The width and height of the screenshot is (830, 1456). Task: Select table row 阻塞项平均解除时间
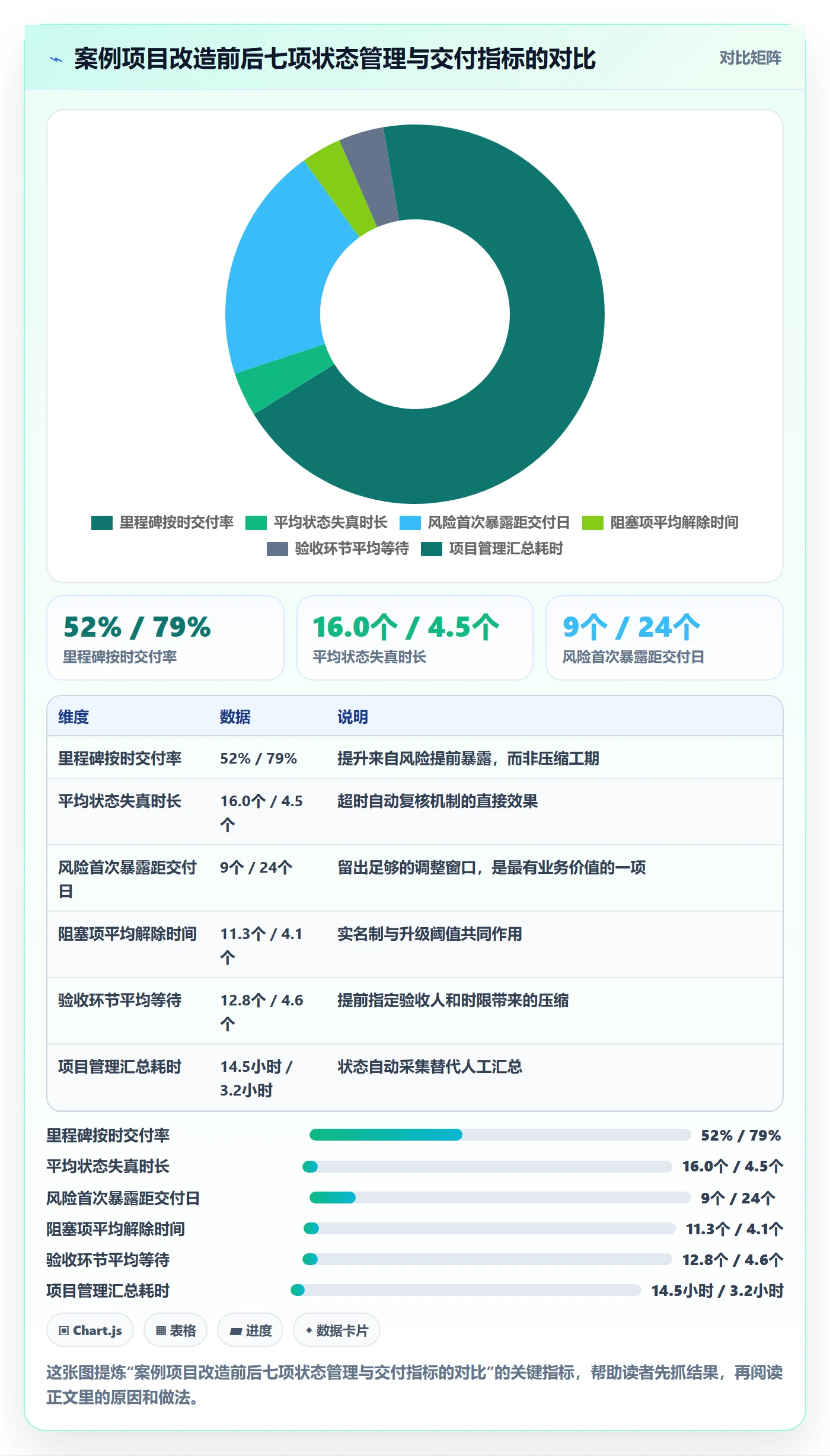click(x=415, y=945)
